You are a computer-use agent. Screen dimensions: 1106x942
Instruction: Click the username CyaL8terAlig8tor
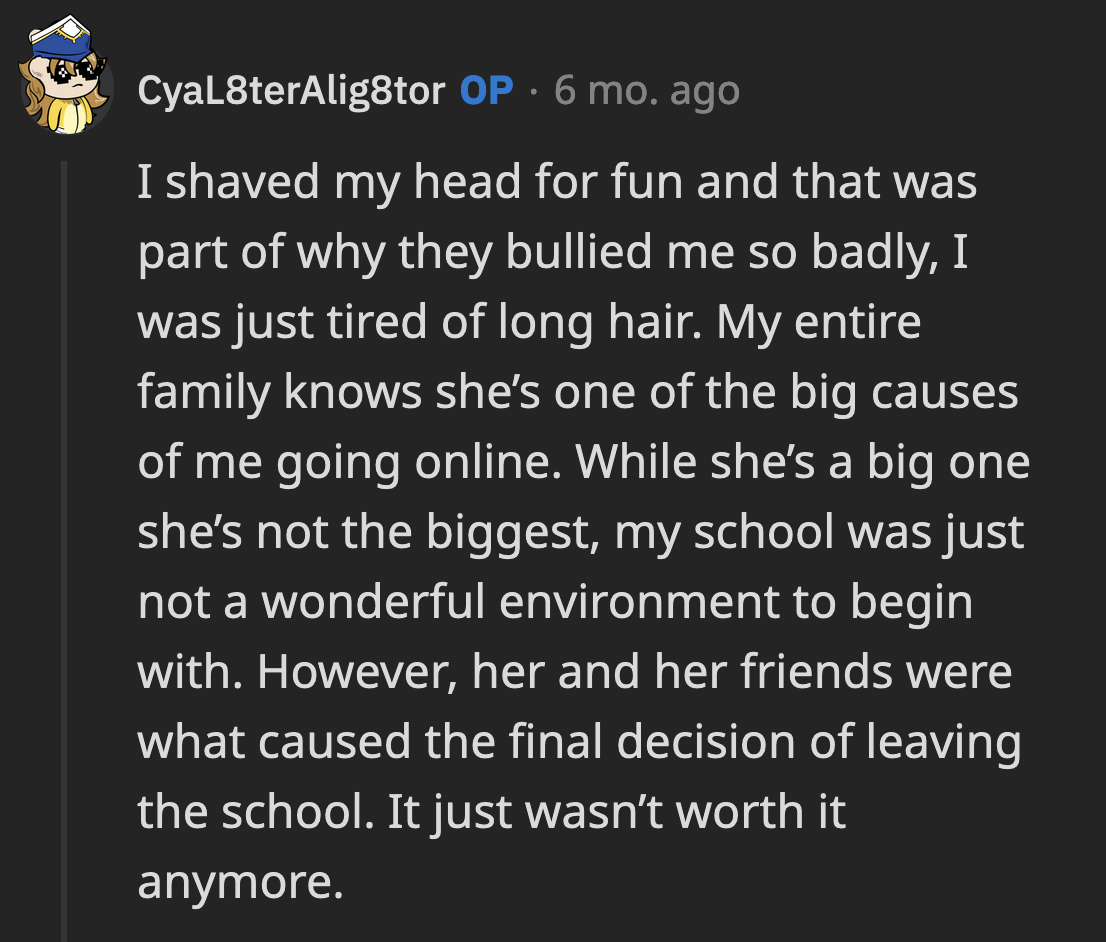(x=293, y=89)
